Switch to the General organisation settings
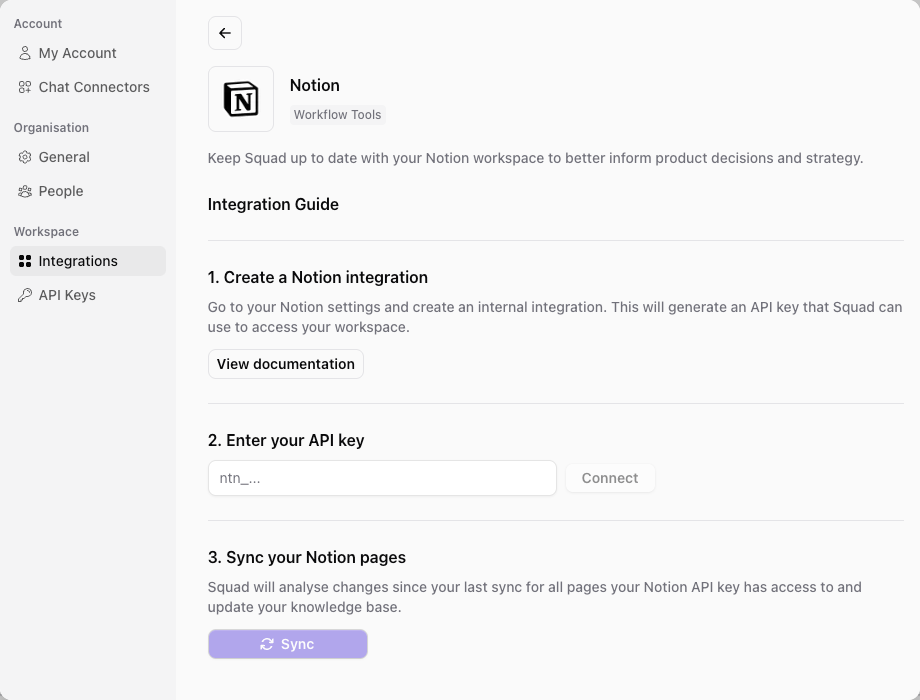The height and width of the screenshot is (700, 920). tap(63, 157)
